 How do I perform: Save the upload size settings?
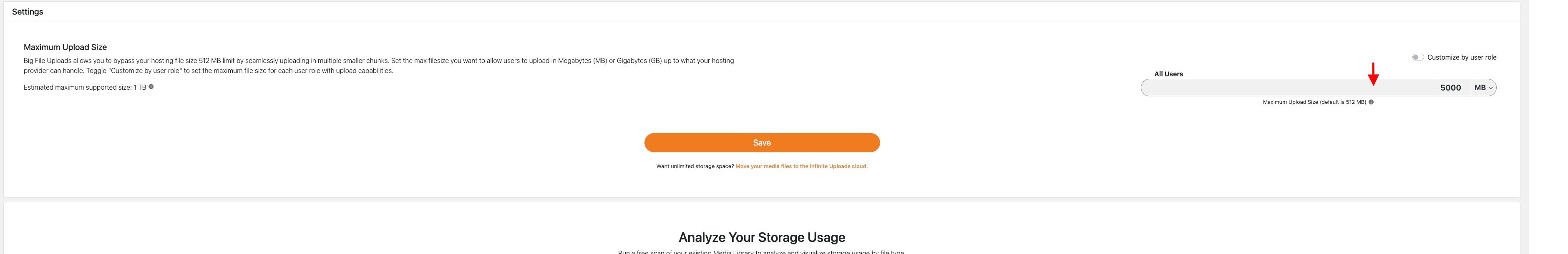[762, 143]
